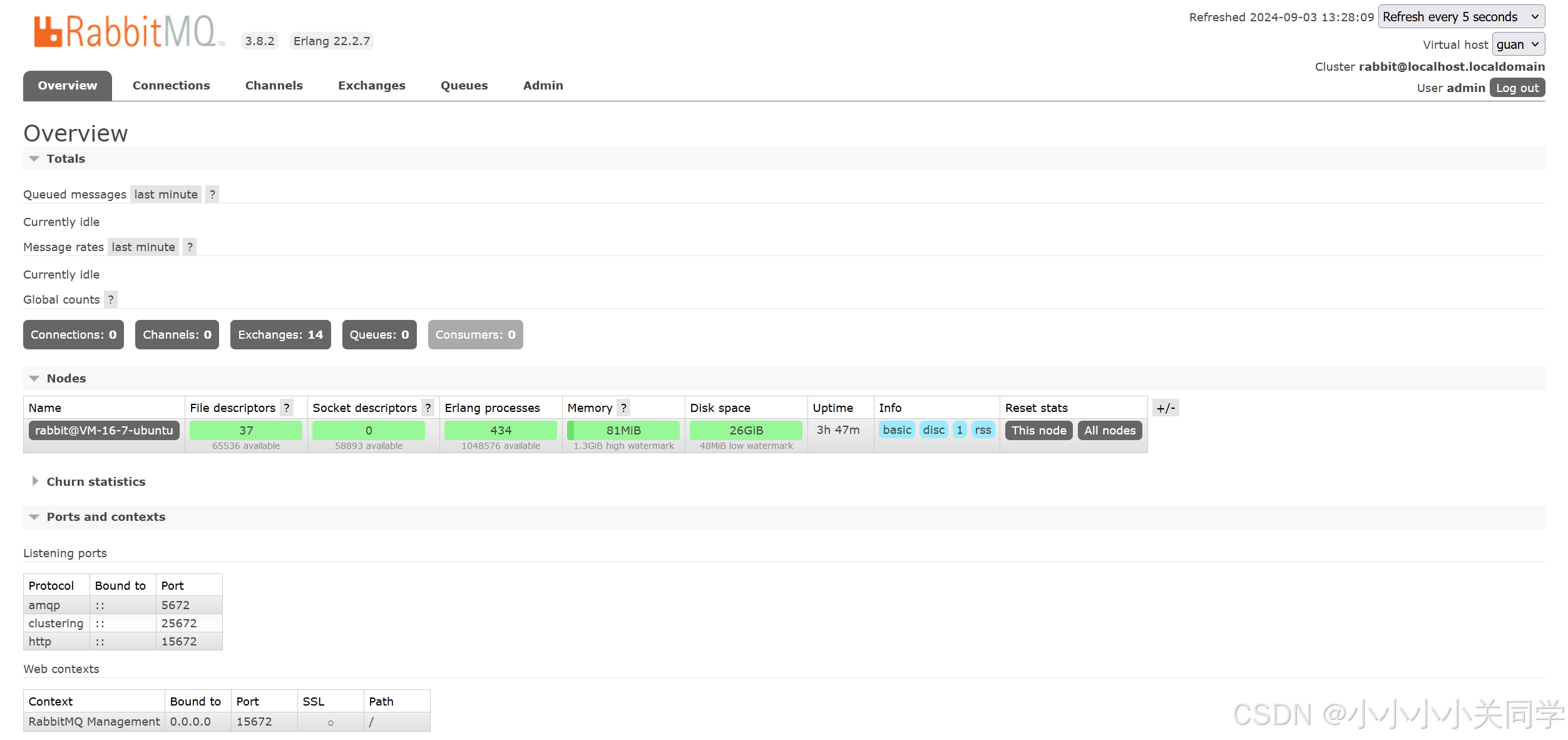Click the rss info tag
This screenshot has width=1568, height=740.
pos(983,430)
